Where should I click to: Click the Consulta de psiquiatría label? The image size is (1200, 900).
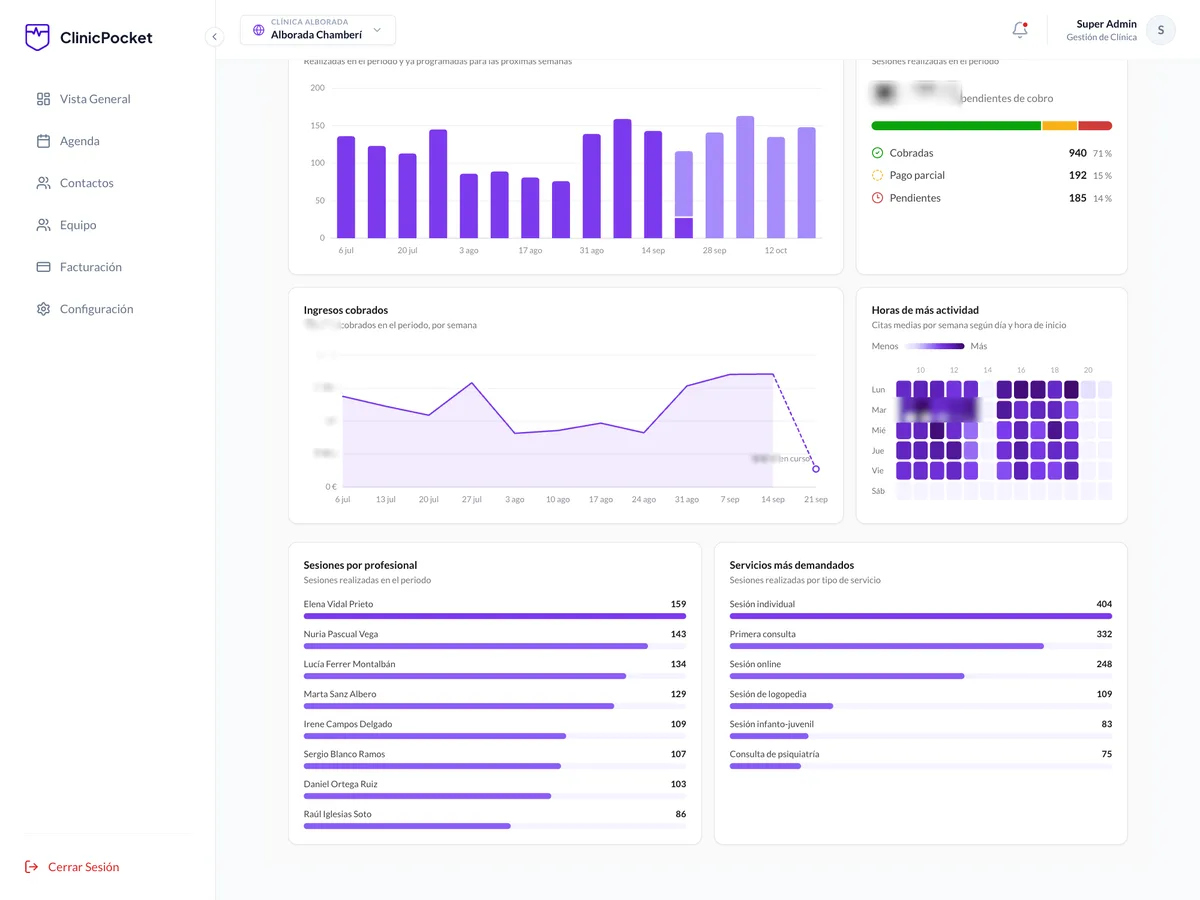click(x=774, y=754)
